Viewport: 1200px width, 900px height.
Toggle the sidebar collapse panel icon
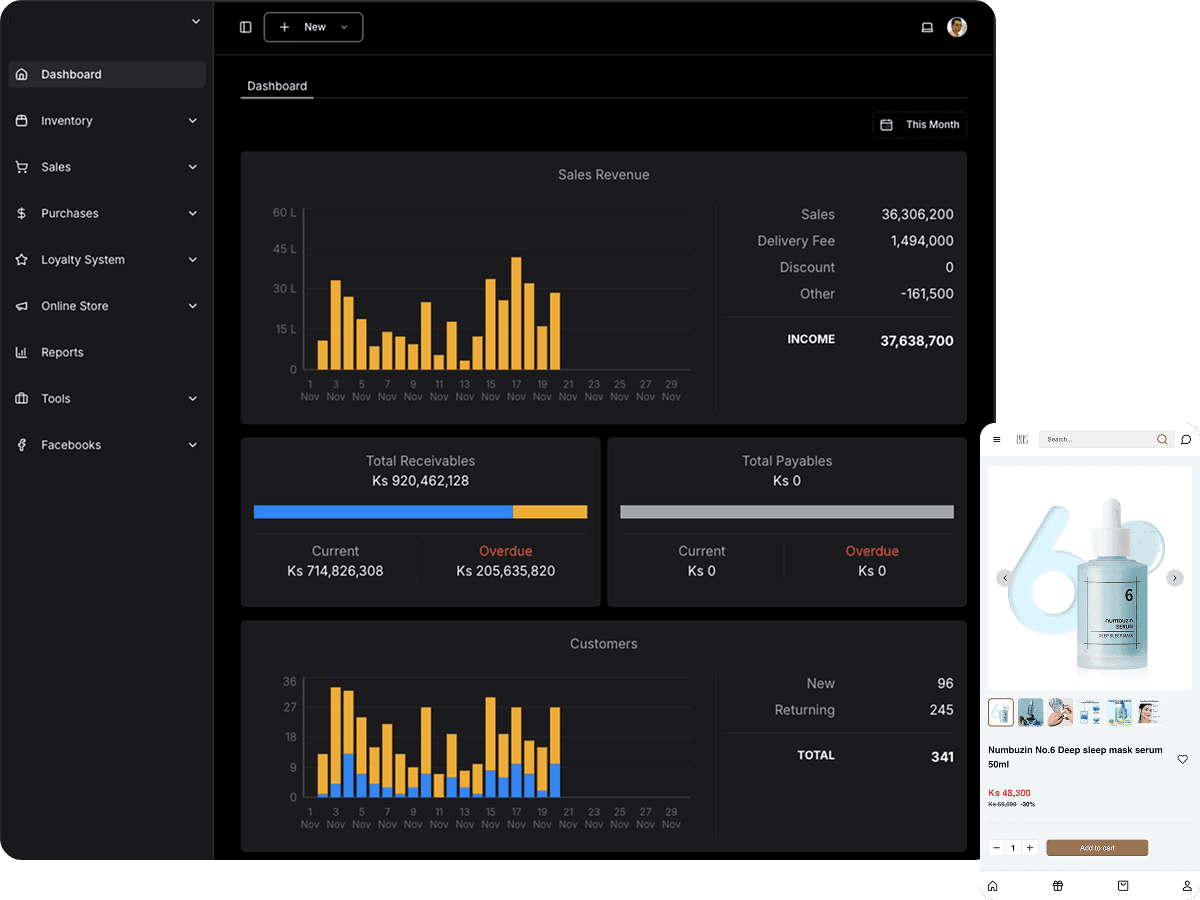tap(245, 27)
